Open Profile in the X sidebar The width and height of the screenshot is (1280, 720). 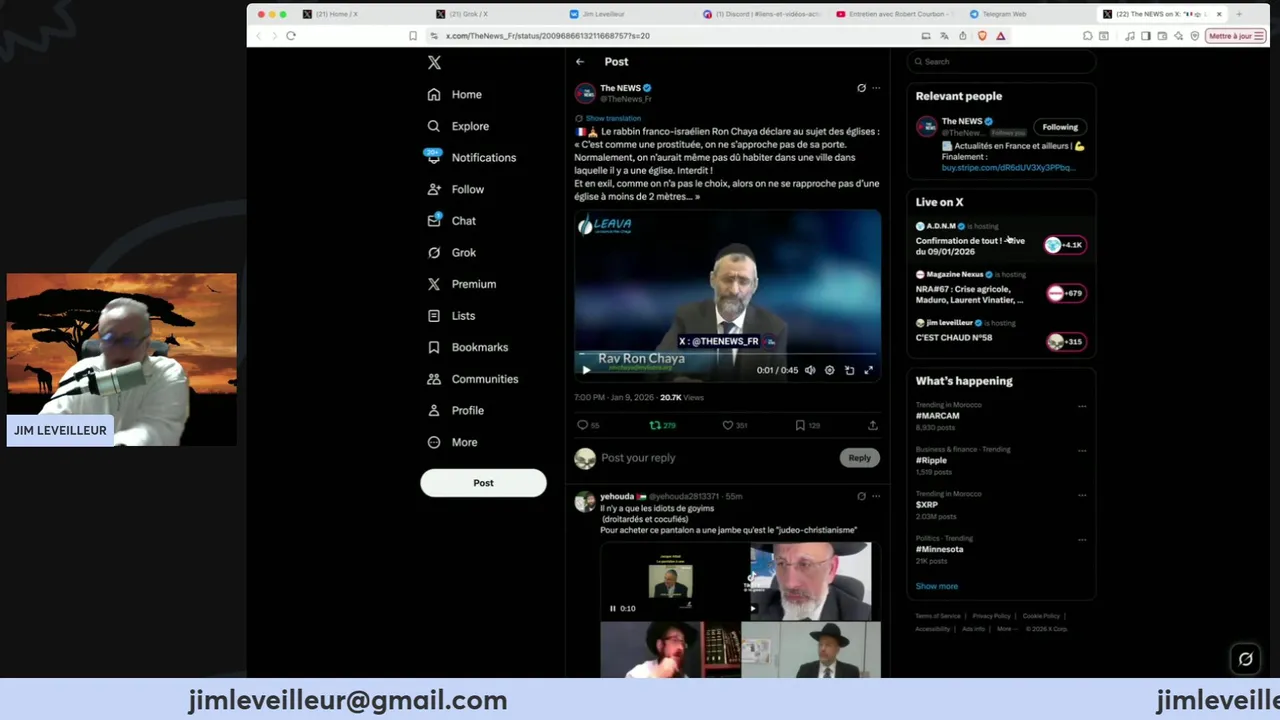pos(456,410)
